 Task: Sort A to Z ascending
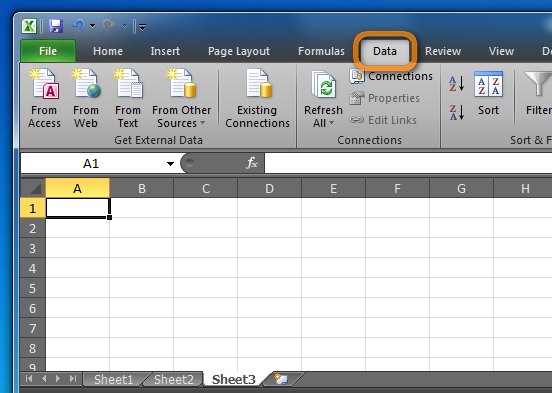(x=457, y=83)
